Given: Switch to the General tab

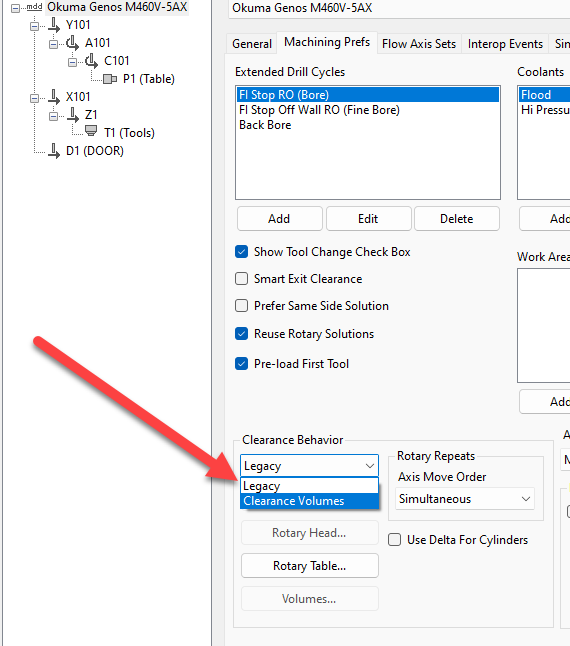Looking at the screenshot, I should 252,44.
